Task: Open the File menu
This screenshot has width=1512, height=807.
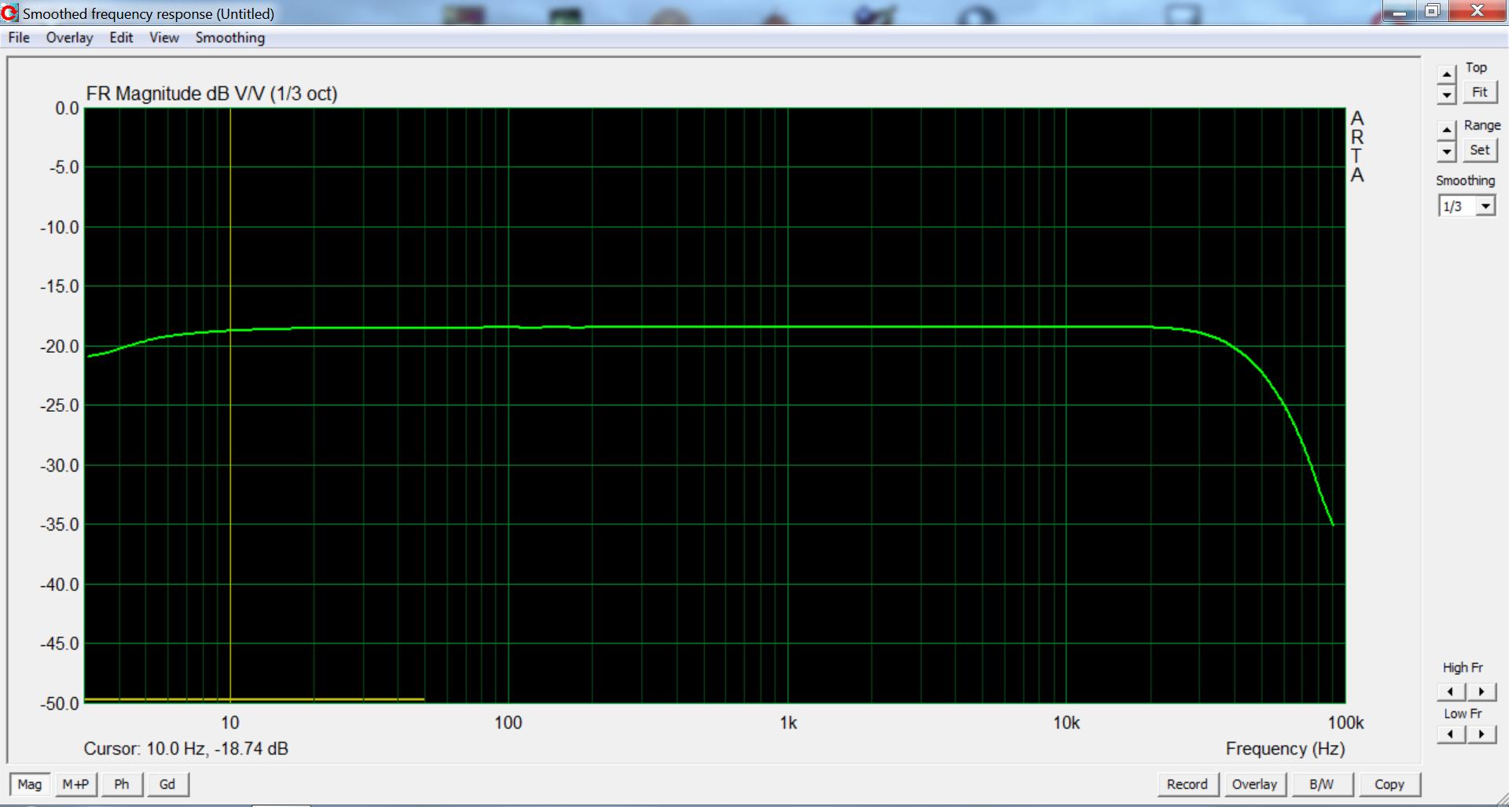Action: click(x=19, y=38)
